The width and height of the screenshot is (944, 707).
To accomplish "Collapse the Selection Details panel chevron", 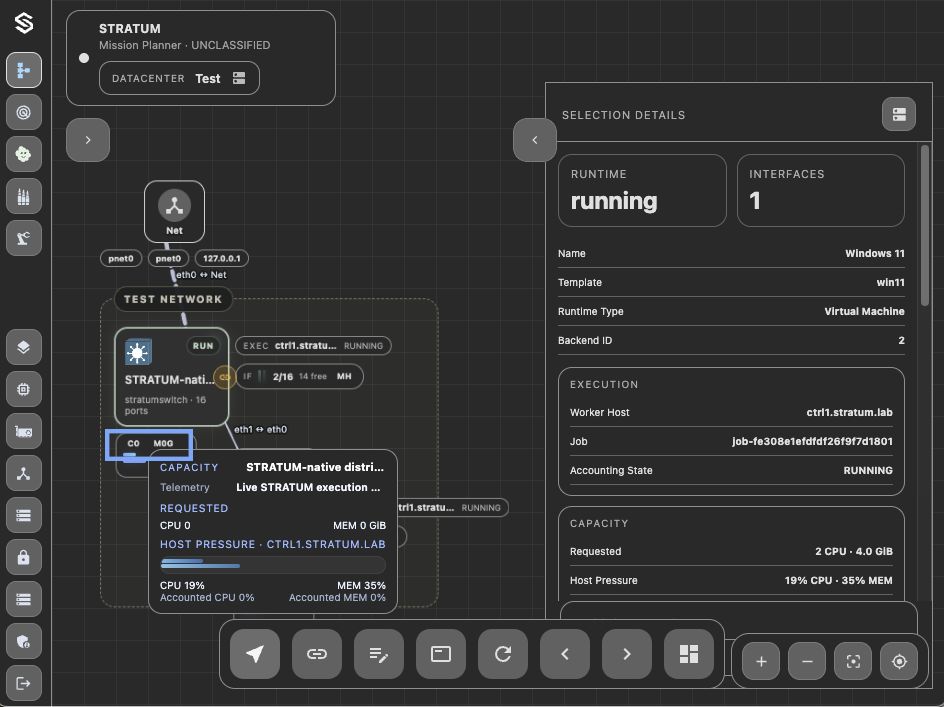I will 535,140.
